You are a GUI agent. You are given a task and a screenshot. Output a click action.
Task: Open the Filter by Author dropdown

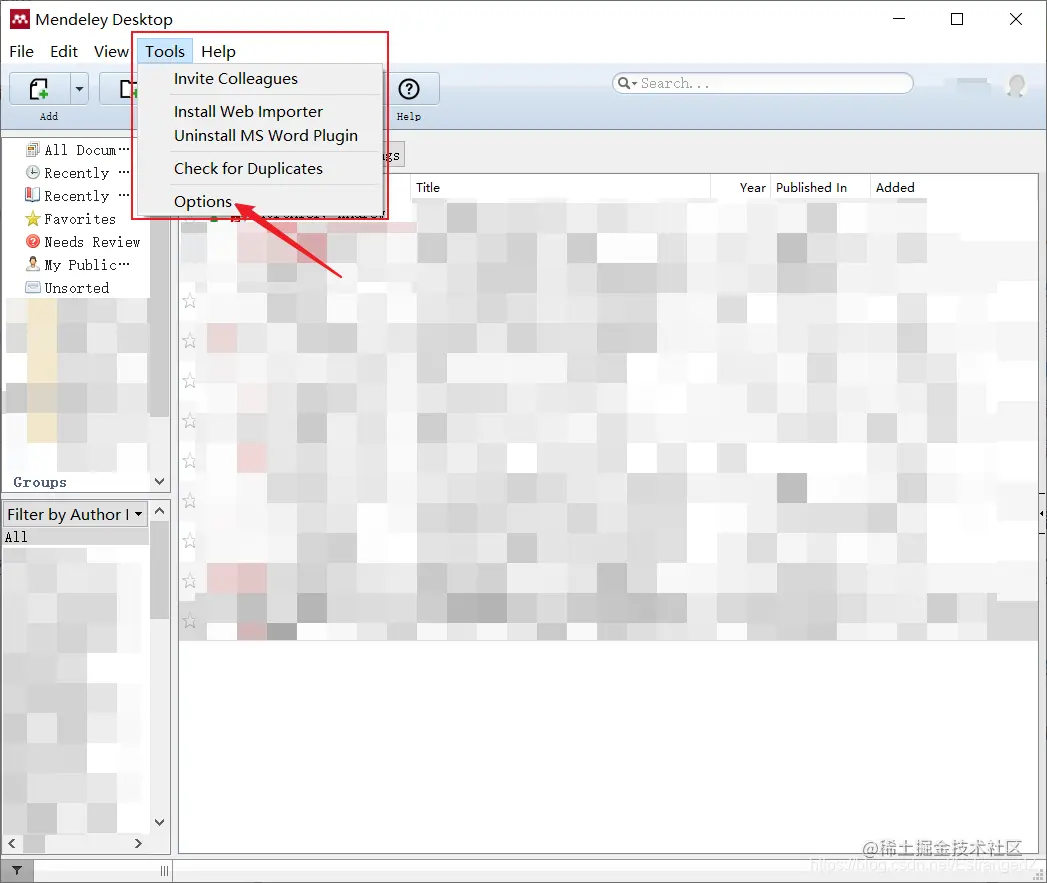[x=75, y=514]
